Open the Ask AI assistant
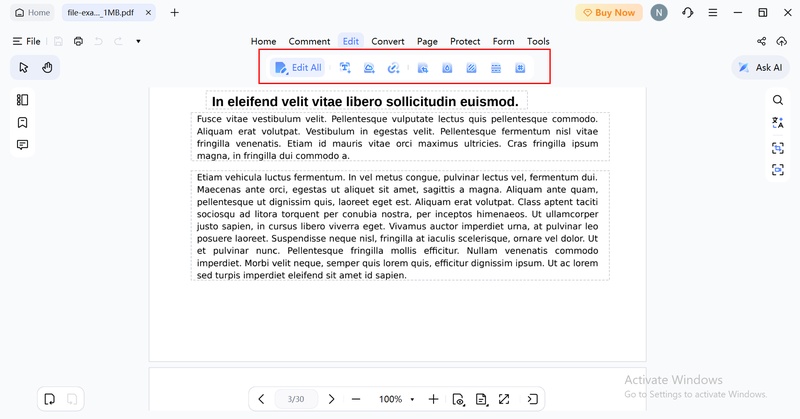The width and height of the screenshot is (800, 419). [761, 67]
